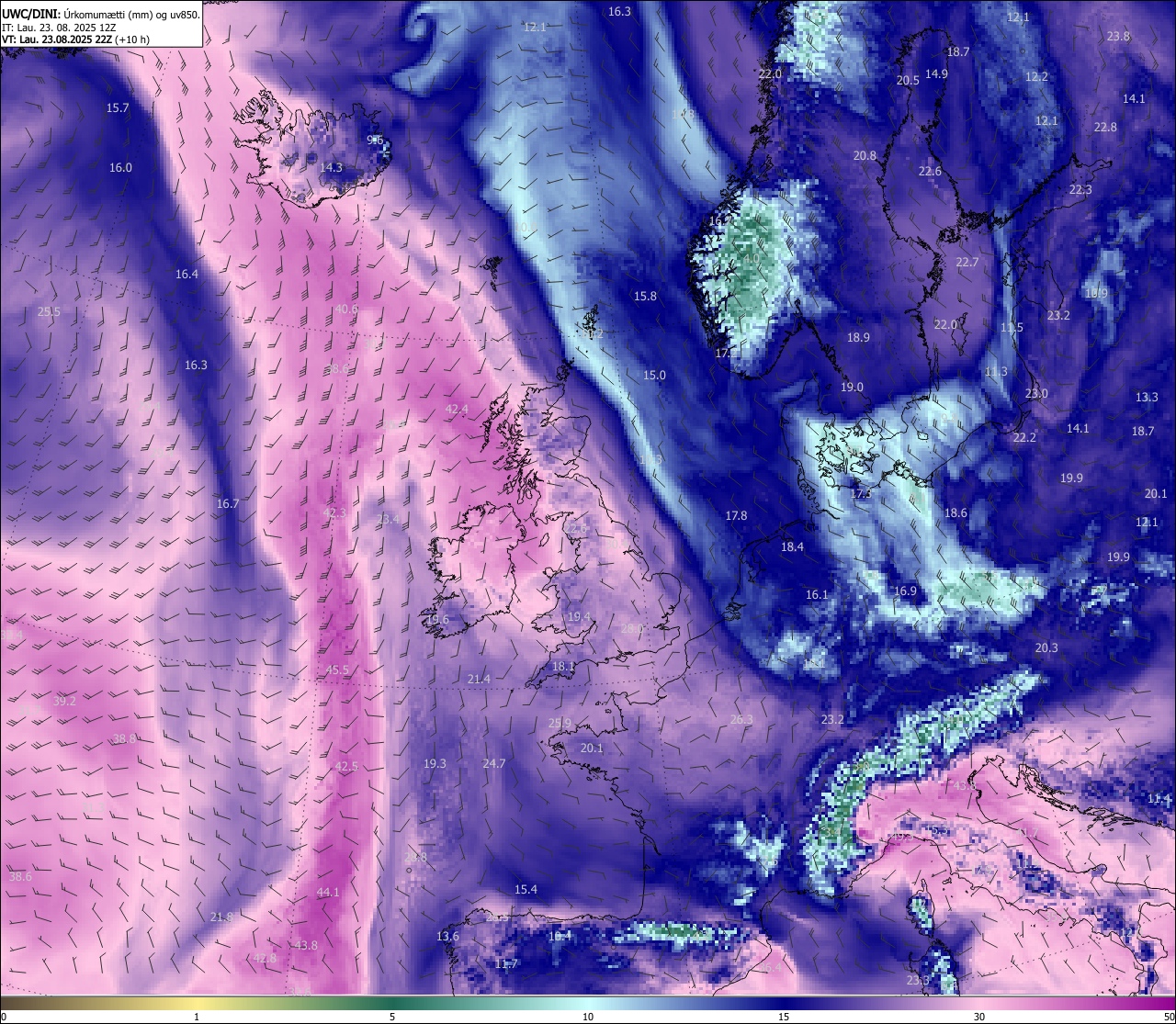
Task: Click the 15.8 value in the Norwegian Sea
Action: point(645,296)
